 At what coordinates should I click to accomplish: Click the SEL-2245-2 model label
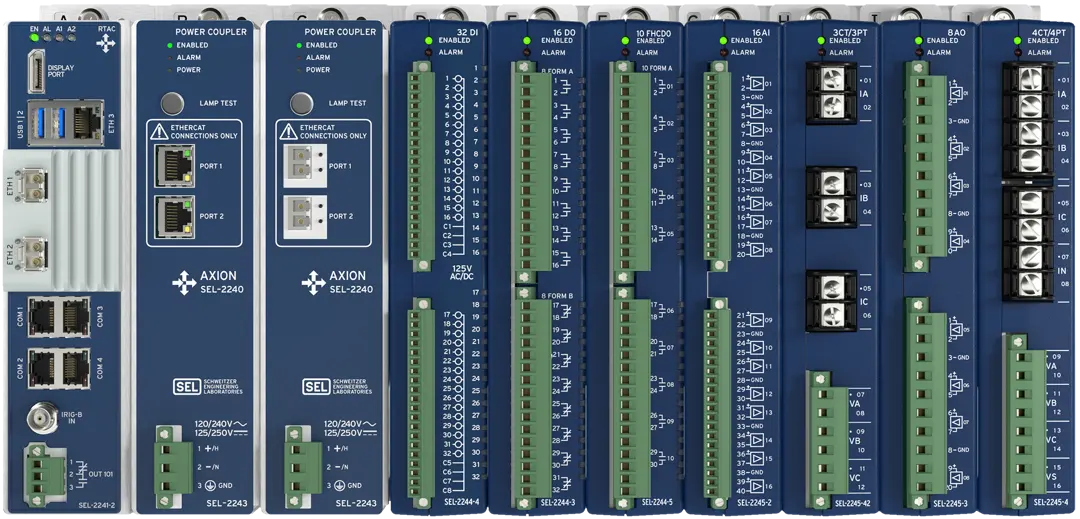point(756,503)
